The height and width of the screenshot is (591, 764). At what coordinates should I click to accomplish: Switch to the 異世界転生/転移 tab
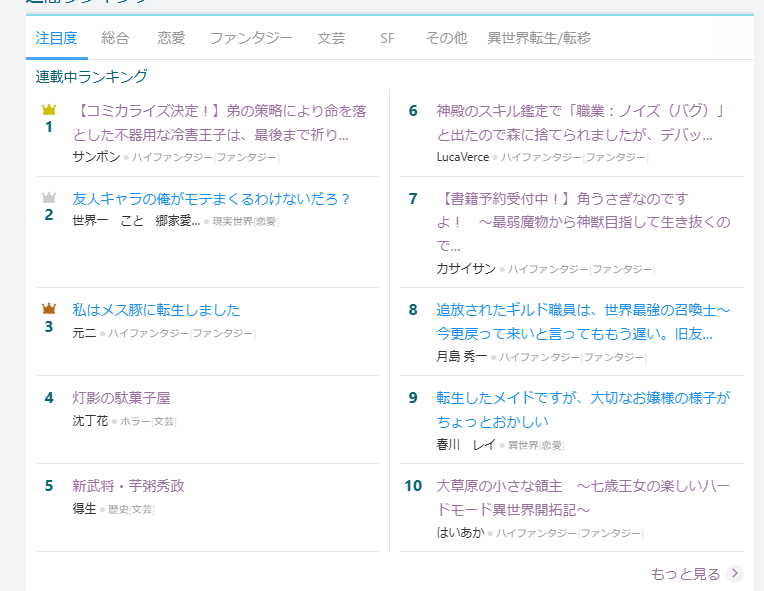[x=539, y=38]
